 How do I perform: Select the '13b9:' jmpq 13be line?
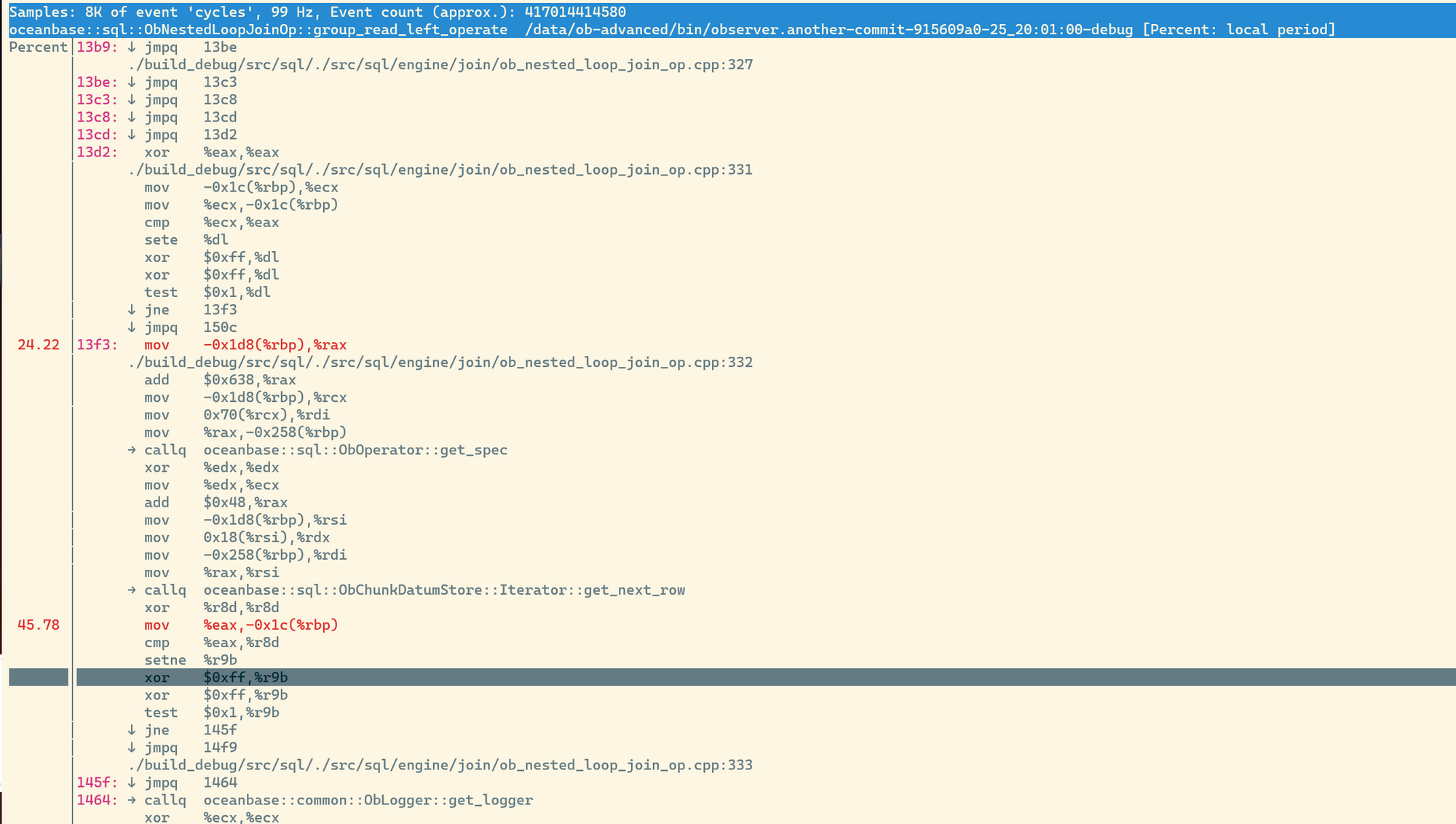[157, 47]
